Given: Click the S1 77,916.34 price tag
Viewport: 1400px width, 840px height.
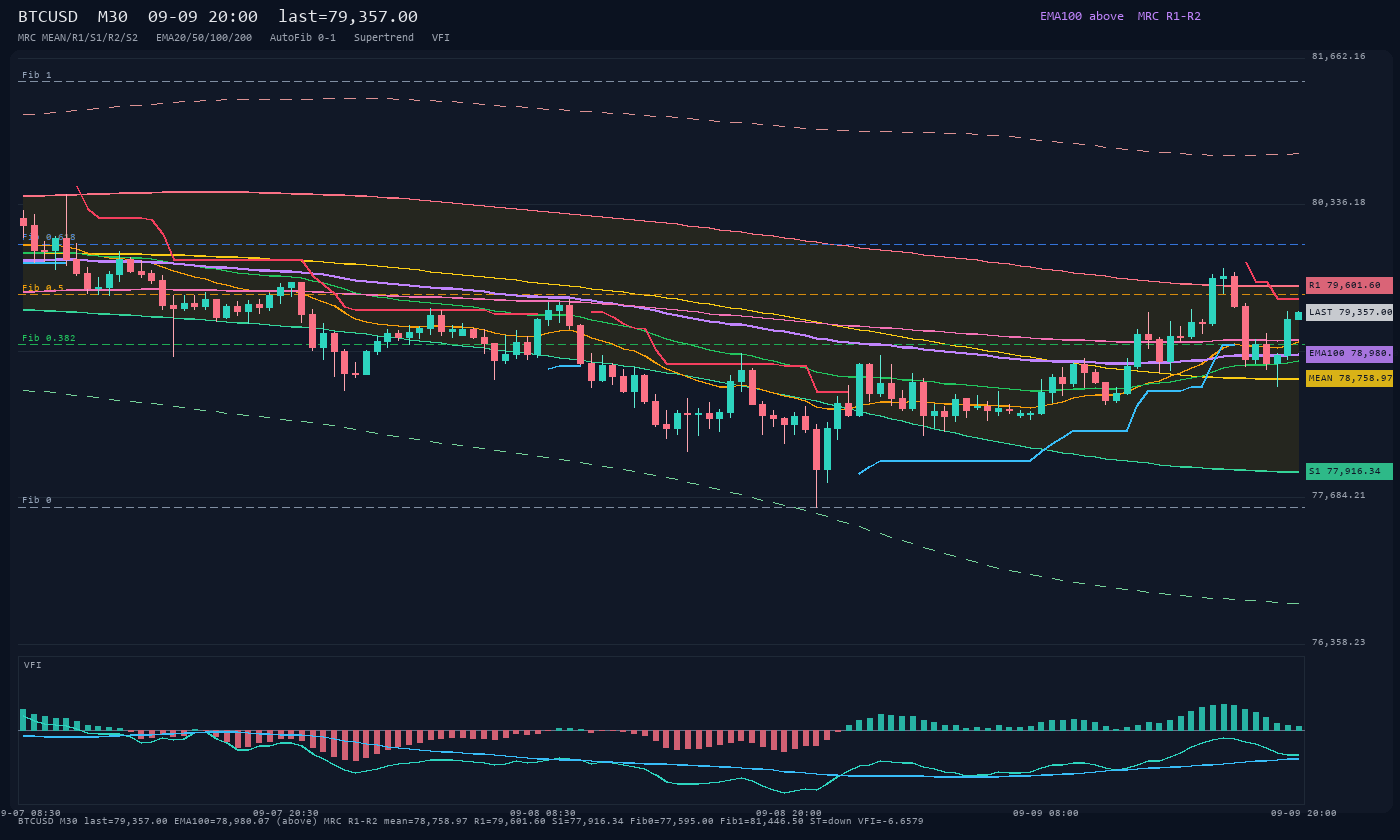Looking at the screenshot, I should [x=1349, y=471].
